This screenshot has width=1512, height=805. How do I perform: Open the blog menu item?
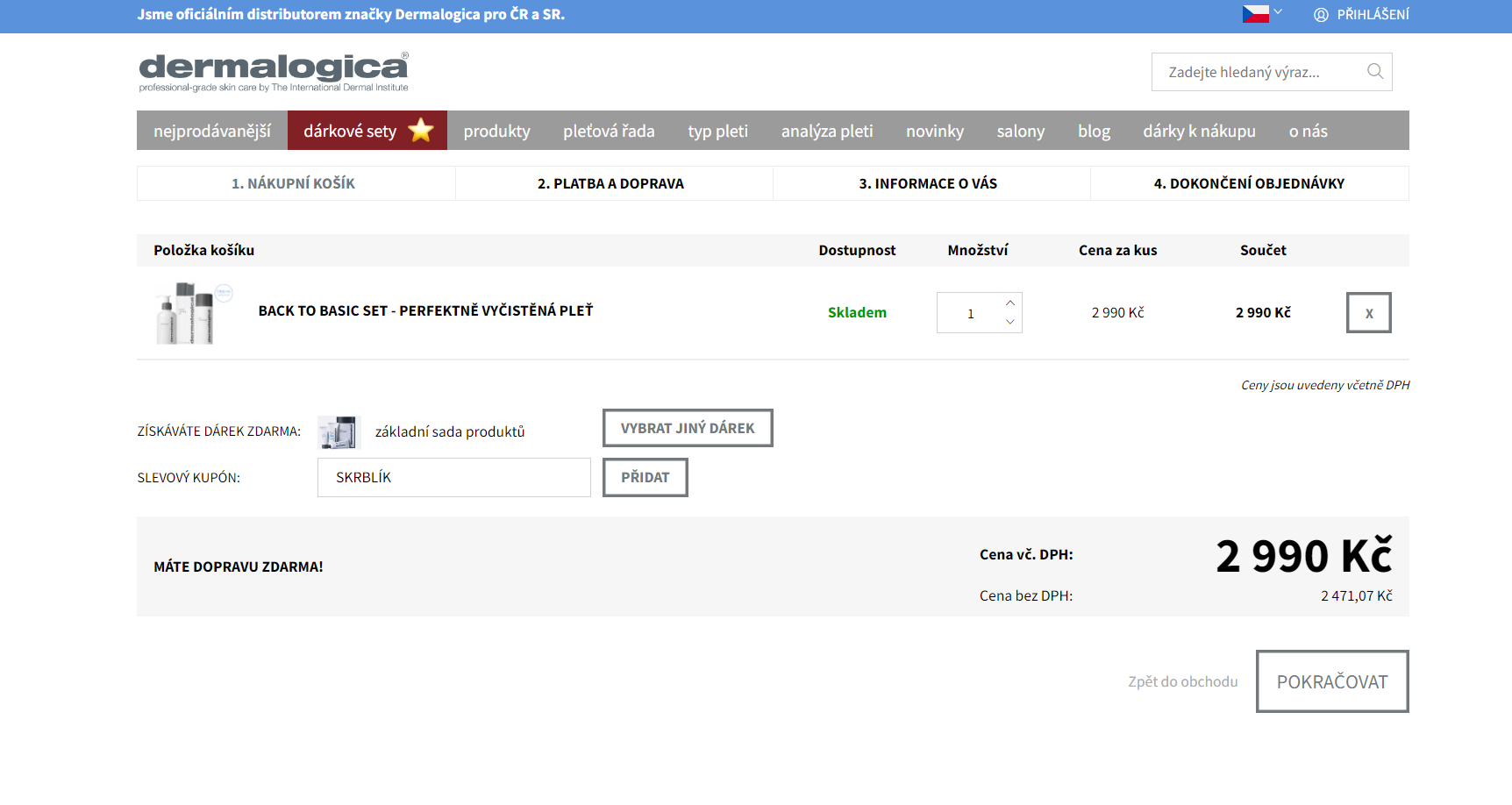[1094, 131]
